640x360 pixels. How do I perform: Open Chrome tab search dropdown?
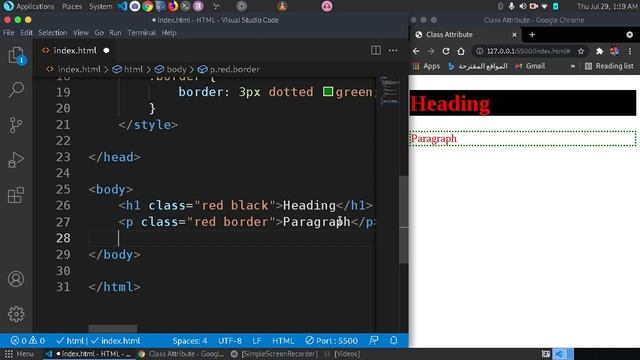[629, 35]
